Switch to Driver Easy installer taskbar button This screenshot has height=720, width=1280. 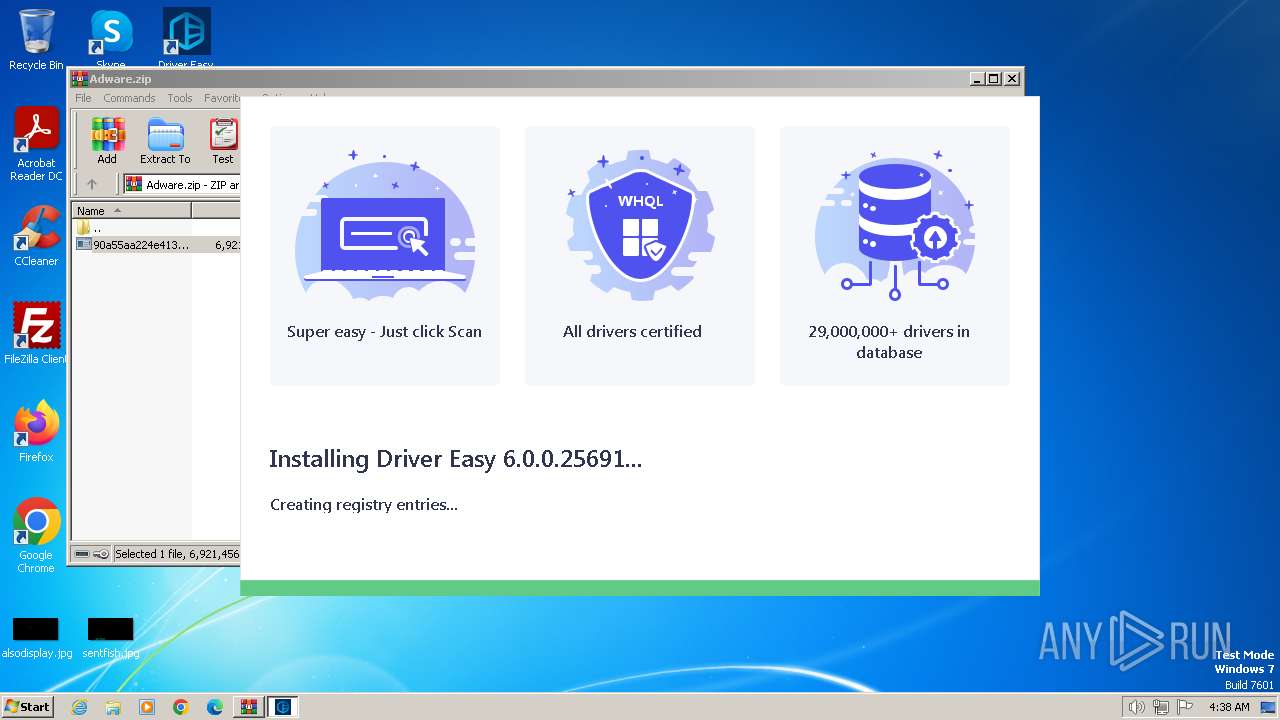tap(283, 707)
